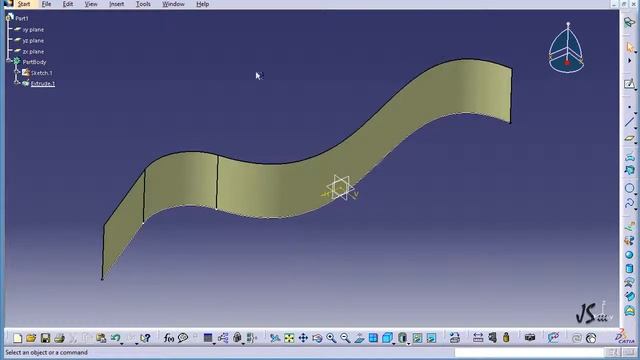
Task: Open a file using the folder icon
Action: click(31, 338)
